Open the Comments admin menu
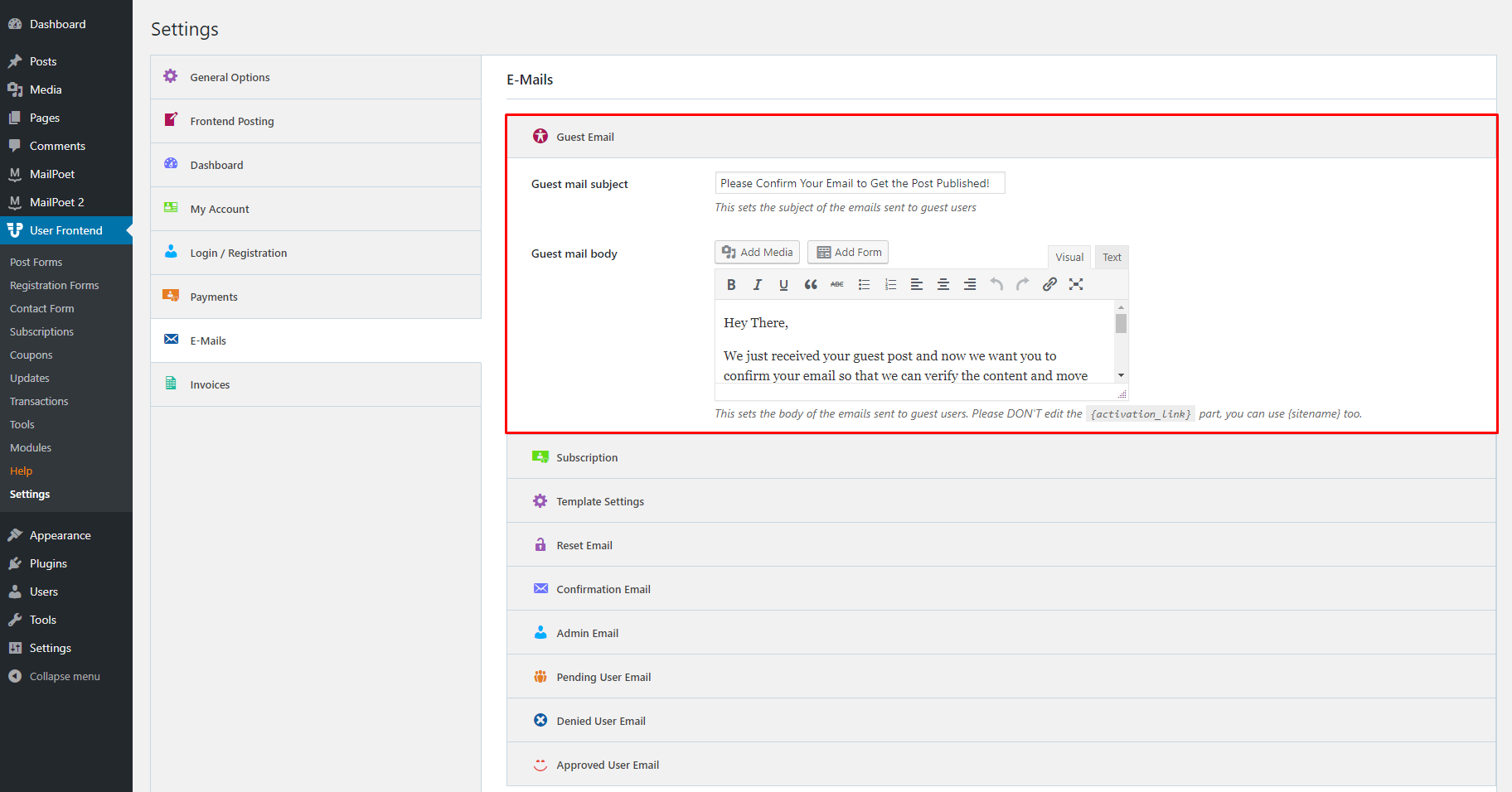1512x792 pixels. 66,146
